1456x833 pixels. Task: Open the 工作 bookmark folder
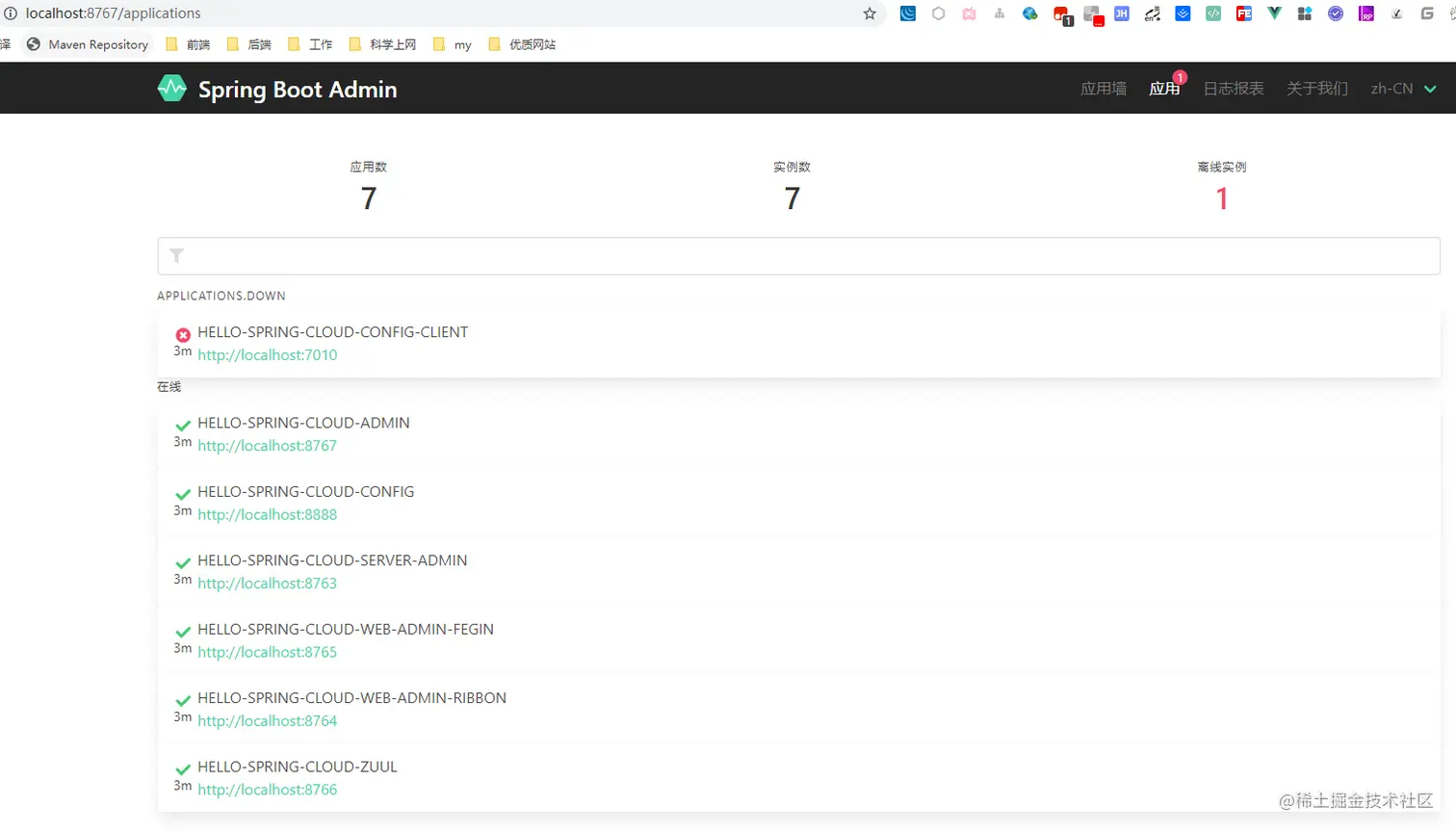(x=310, y=44)
